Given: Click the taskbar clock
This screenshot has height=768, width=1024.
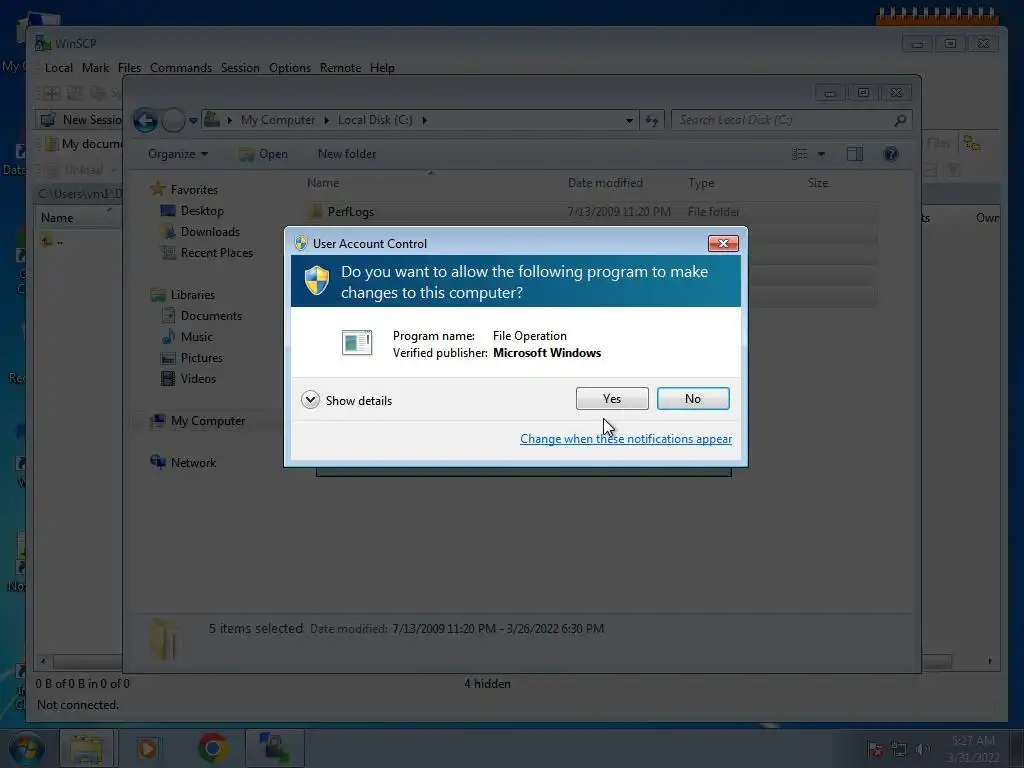Looking at the screenshot, I should click(973, 749).
